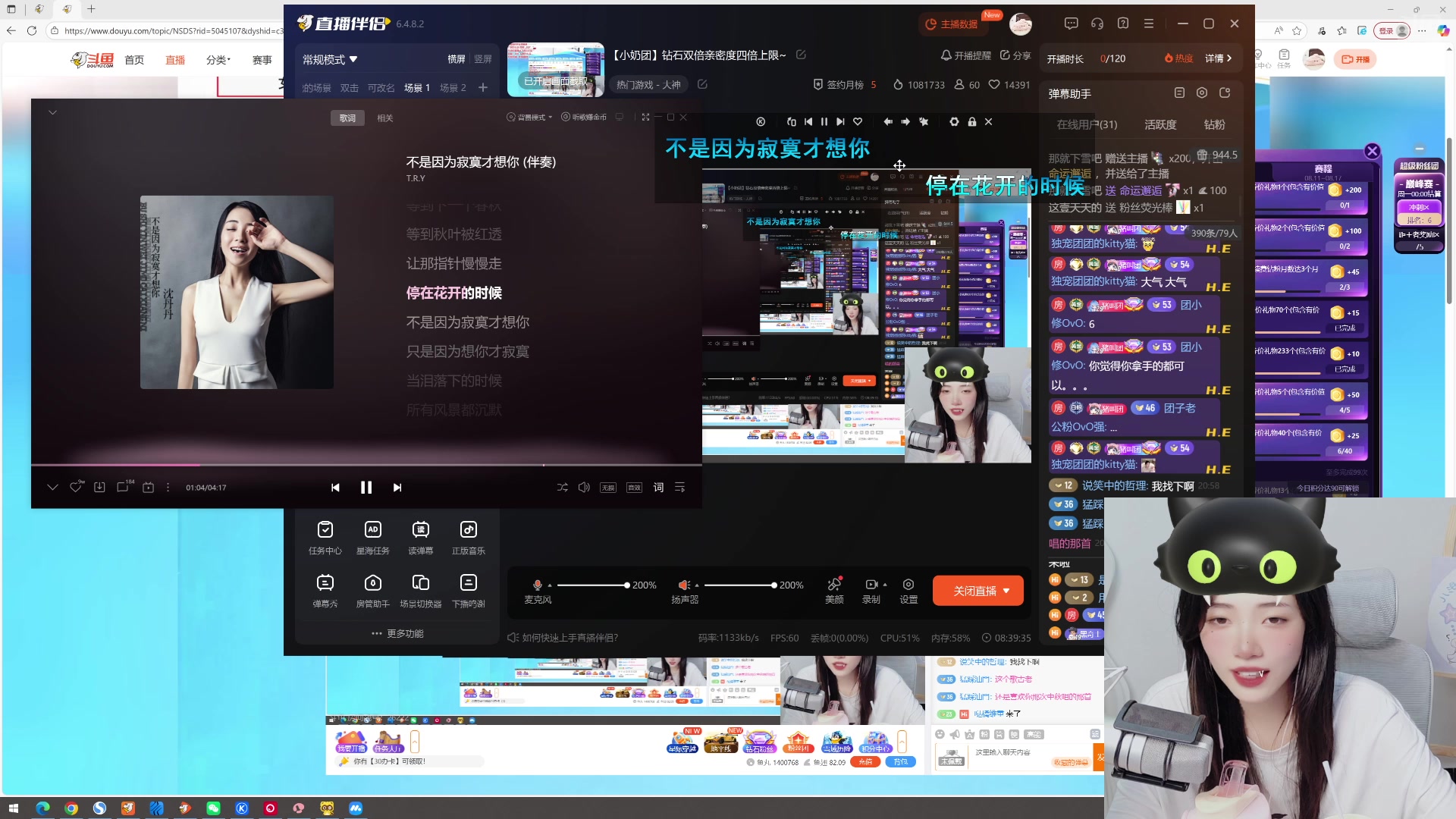Toggle the 无损 lossless quality button
Screen dimensions: 1456x819
(x=608, y=488)
